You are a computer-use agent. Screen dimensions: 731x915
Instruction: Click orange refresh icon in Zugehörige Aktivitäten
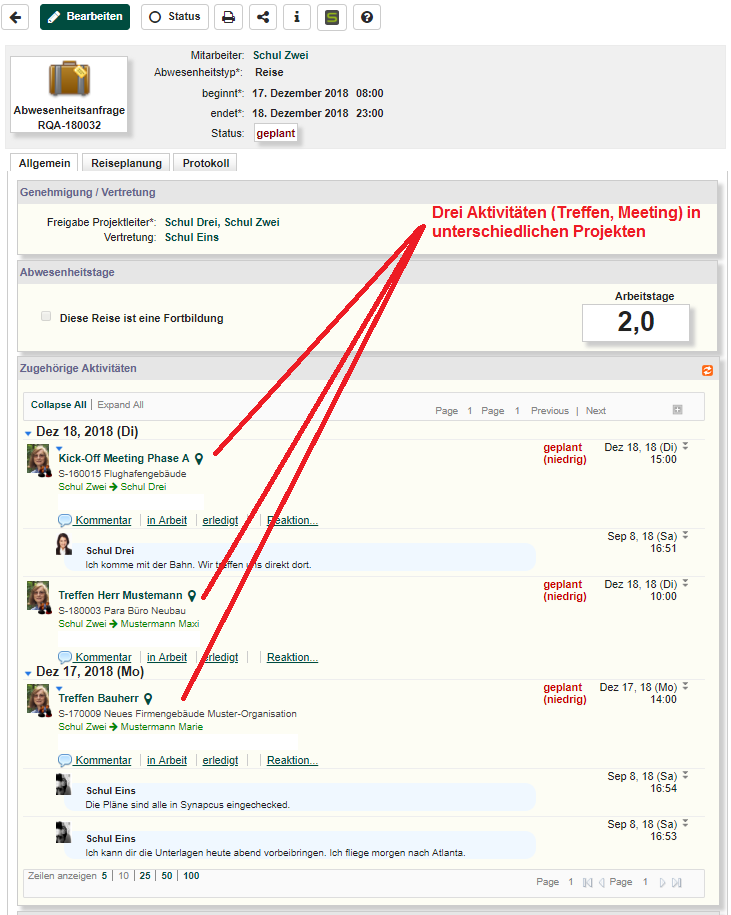coord(708,370)
